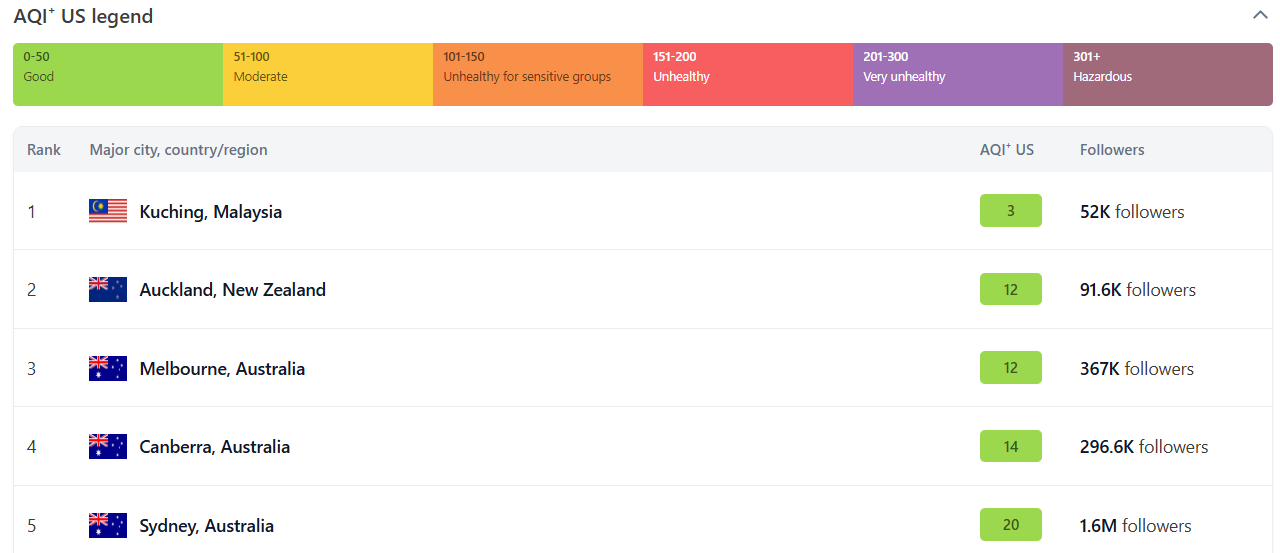Image resolution: width=1280 pixels, height=553 pixels.
Task: Click the yellow Moderate 51-100 legend swatch
Action: coord(328,74)
